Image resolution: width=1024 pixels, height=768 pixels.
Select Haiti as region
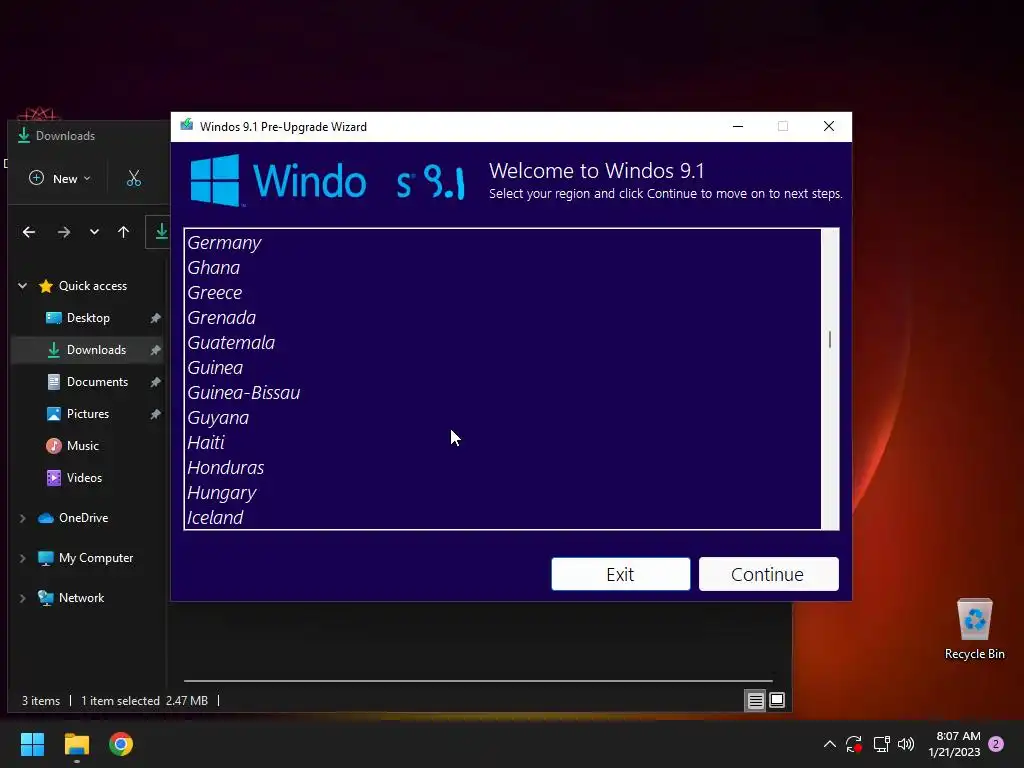(502, 443)
